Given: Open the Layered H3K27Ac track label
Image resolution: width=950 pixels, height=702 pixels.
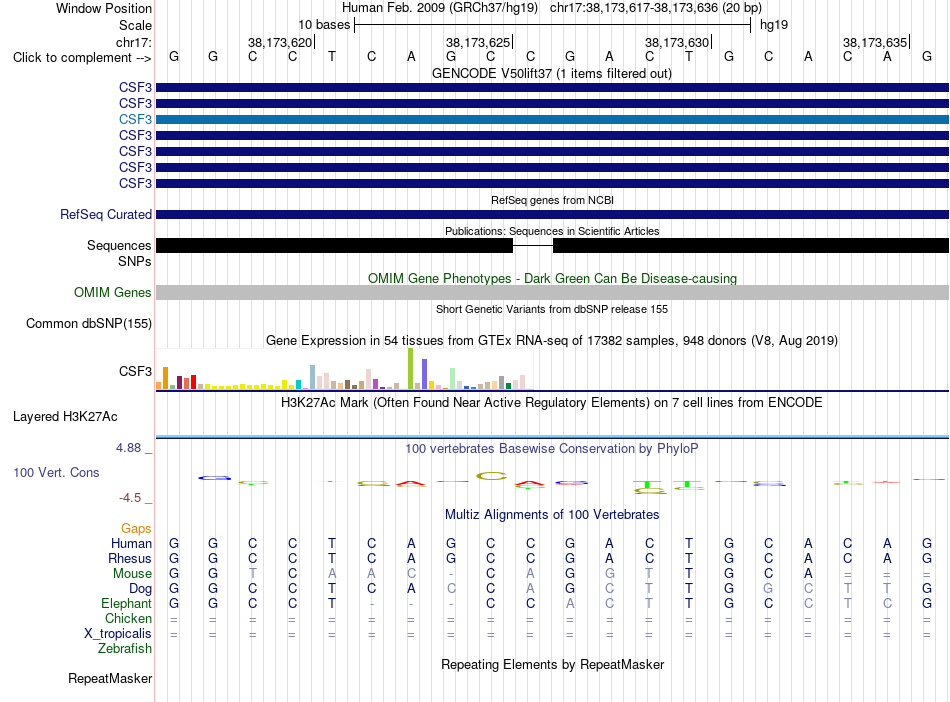Looking at the screenshot, I should click(65, 417).
